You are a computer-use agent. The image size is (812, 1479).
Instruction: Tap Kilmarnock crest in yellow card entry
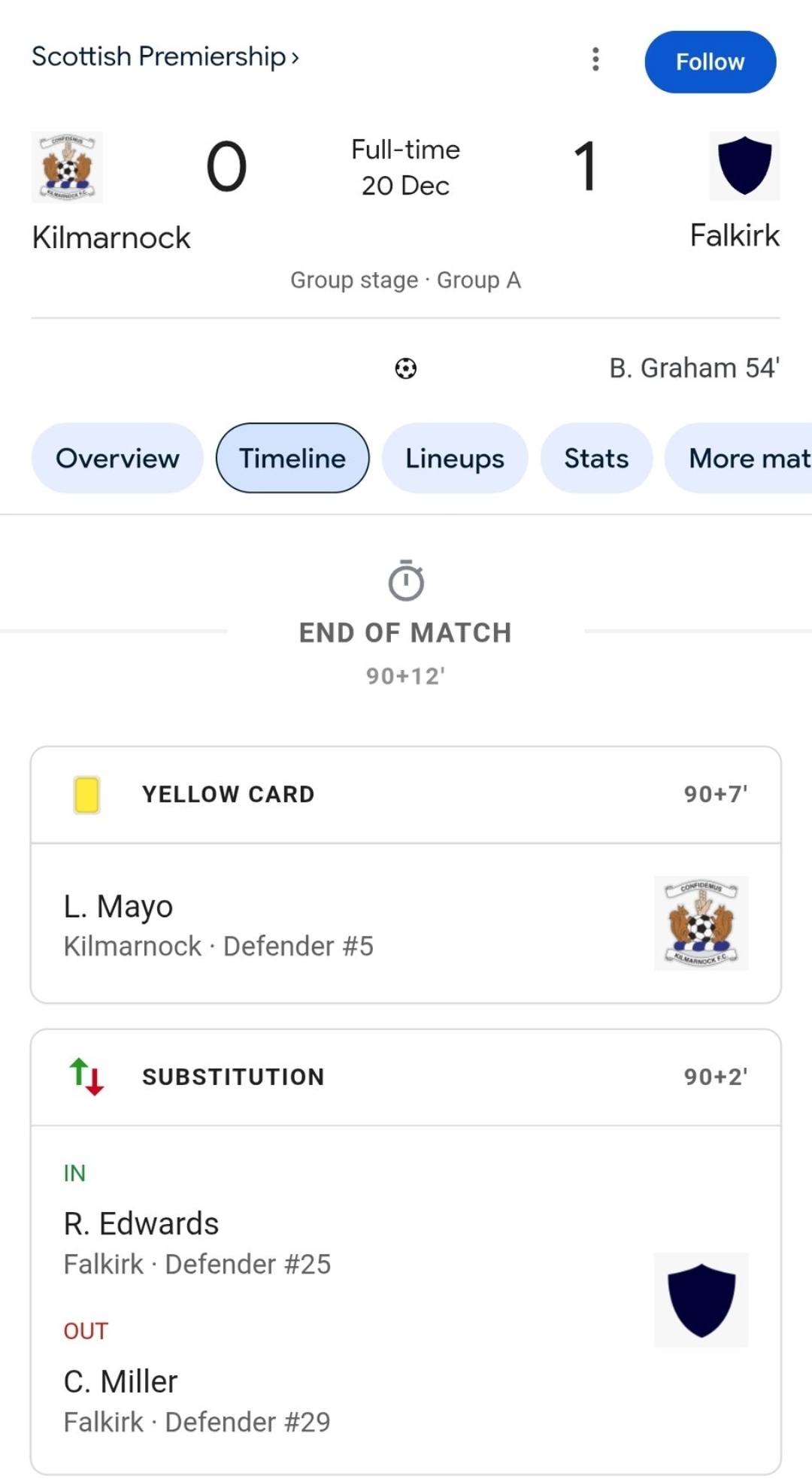(x=701, y=923)
